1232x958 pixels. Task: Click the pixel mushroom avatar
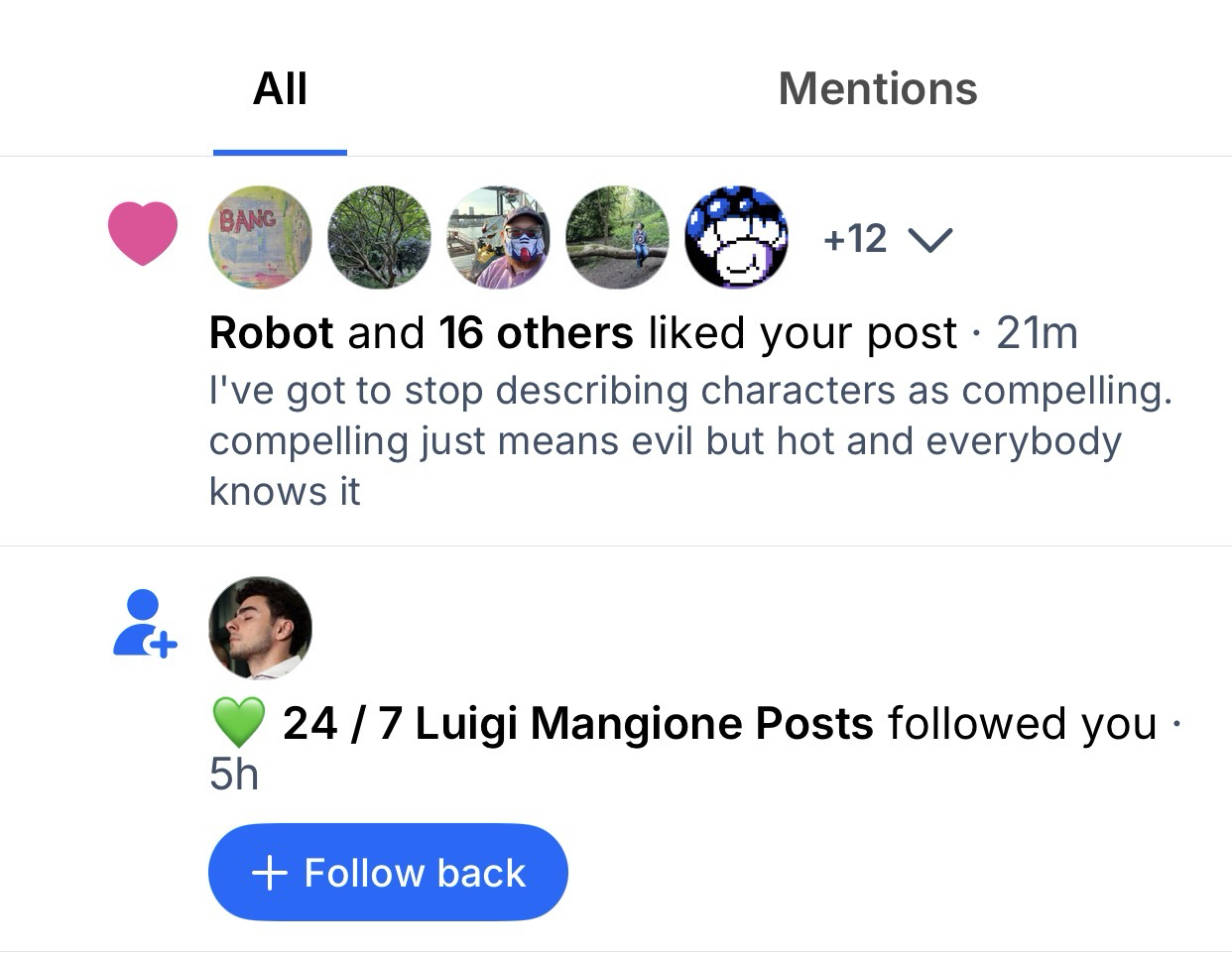click(x=736, y=237)
